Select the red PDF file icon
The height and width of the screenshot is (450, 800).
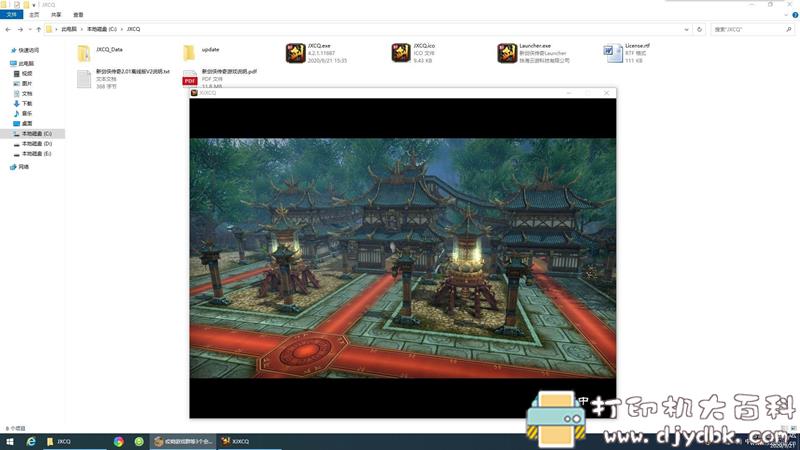click(190, 79)
